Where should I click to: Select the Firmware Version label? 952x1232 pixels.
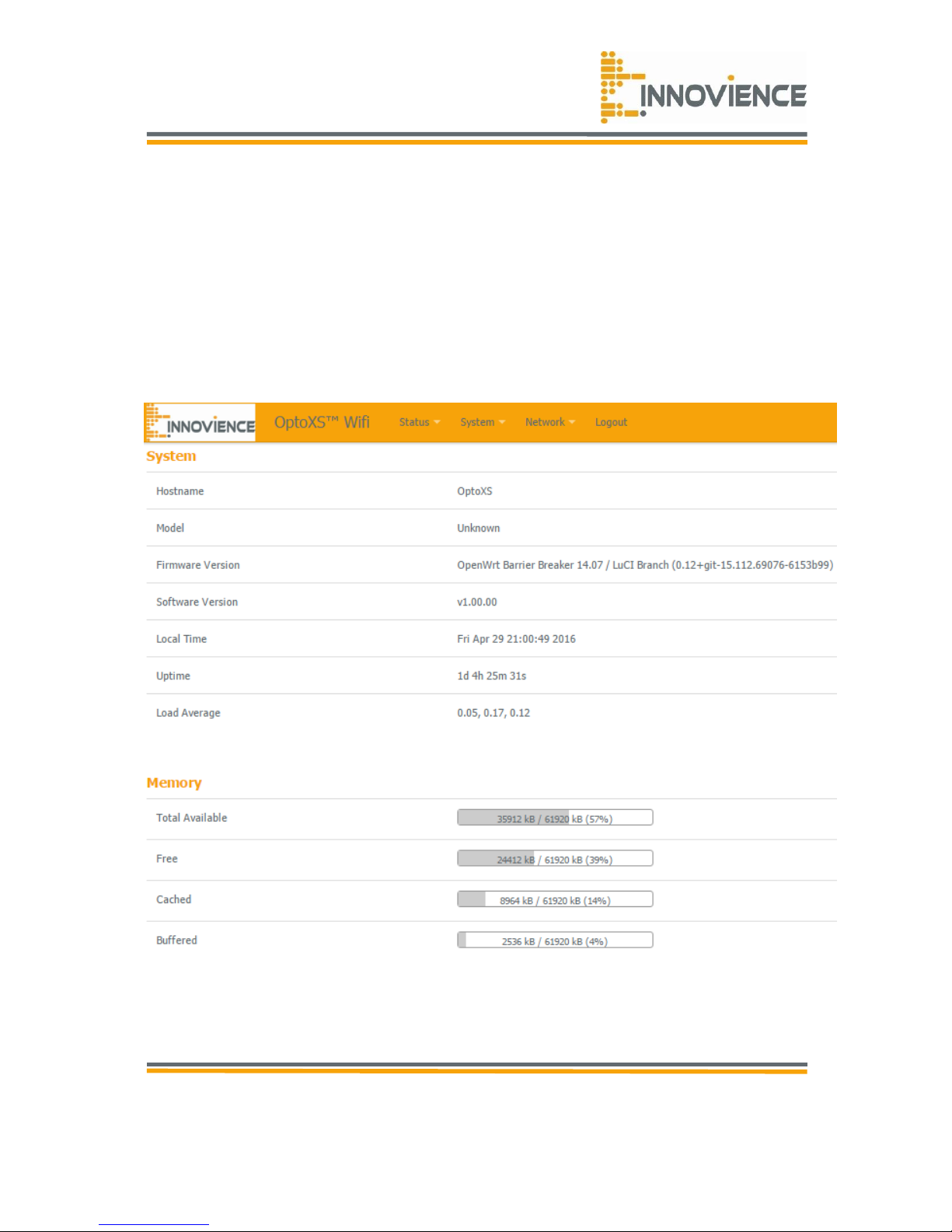tap(197, 565)
